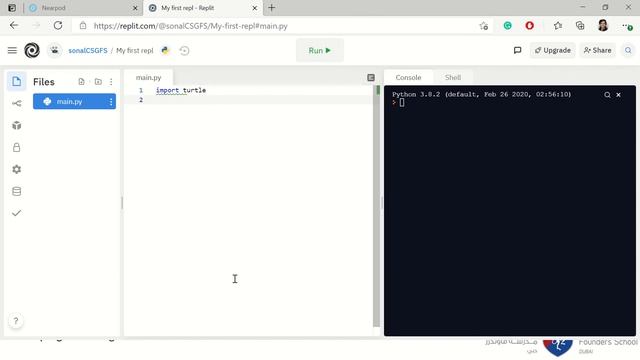The height and width of the screenshot is (360, 640).
Task: Click the Opera red extension icon
Action: pos(529,26)
